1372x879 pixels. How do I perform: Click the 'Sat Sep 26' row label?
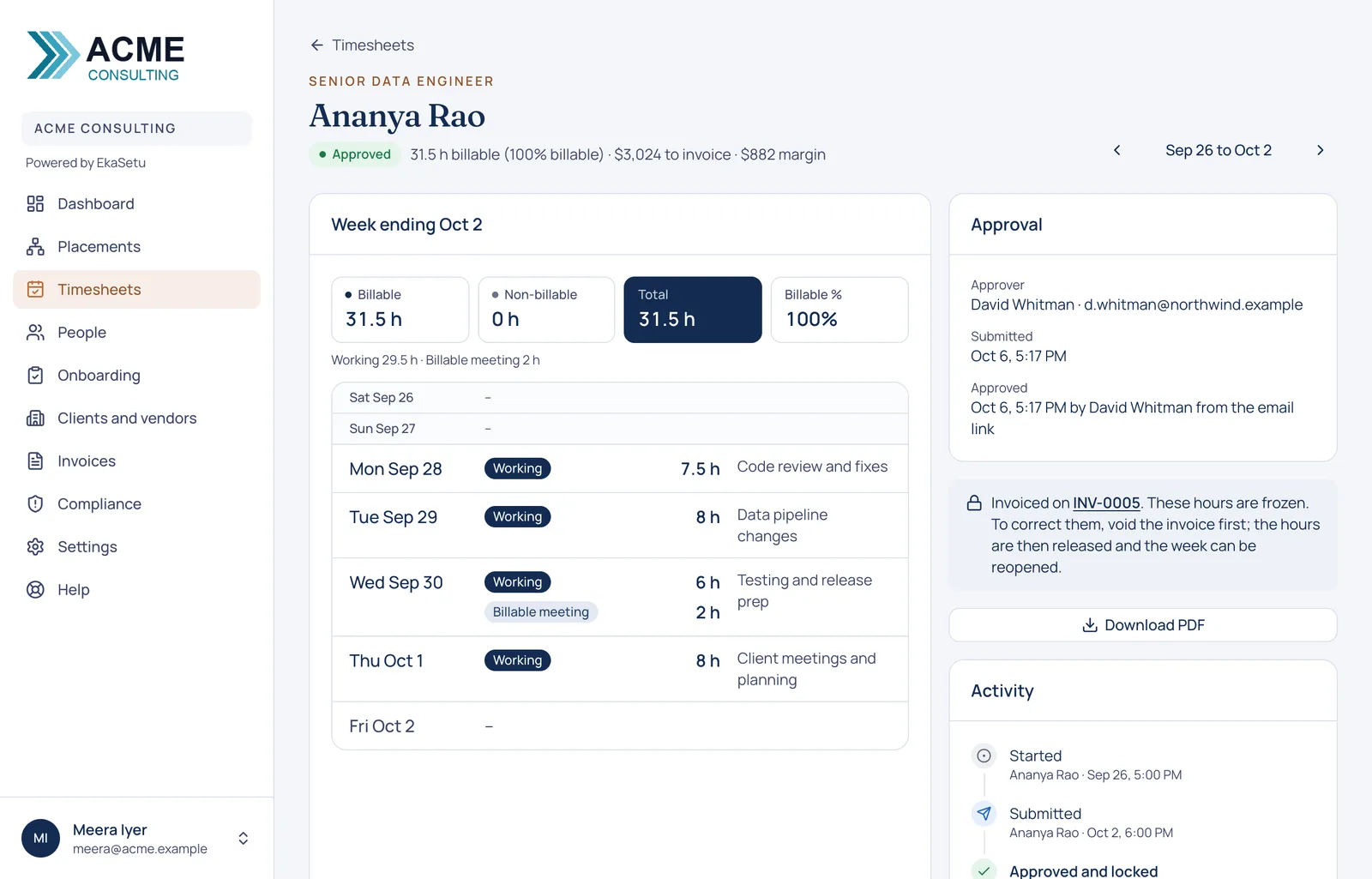[382, 398]
